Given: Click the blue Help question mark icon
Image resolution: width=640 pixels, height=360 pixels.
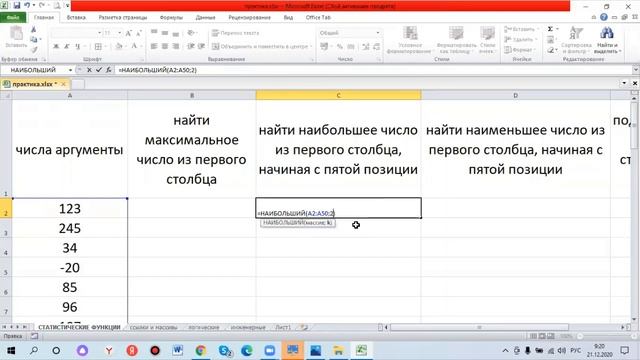Looking at the screenshot, I should (604, 17).
